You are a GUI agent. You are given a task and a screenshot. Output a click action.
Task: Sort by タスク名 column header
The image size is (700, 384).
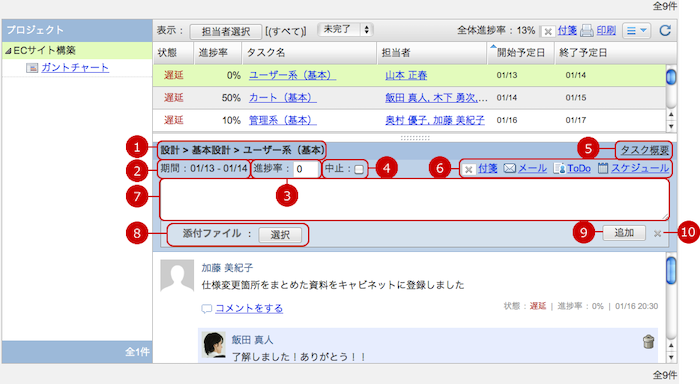click(309, 53)
